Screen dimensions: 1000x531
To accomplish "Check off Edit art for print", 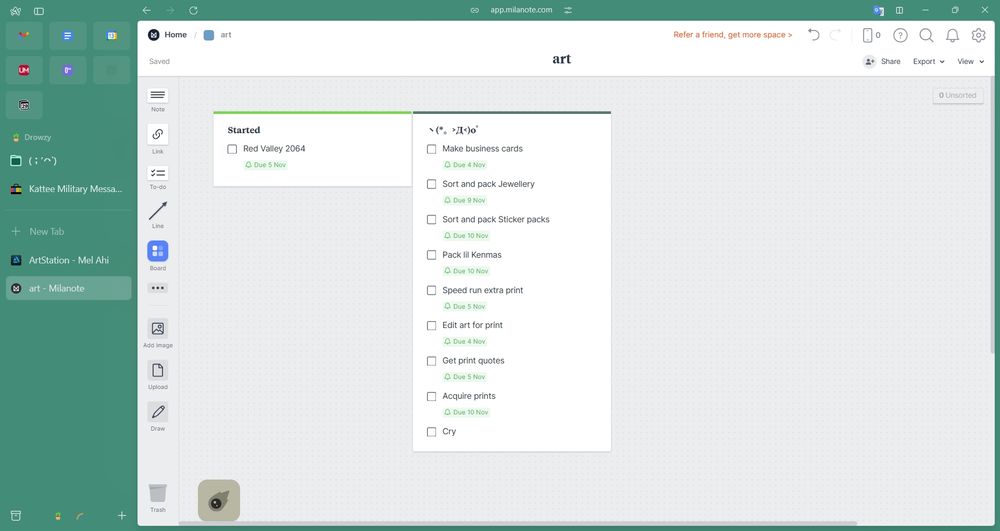I will [432, 326].
